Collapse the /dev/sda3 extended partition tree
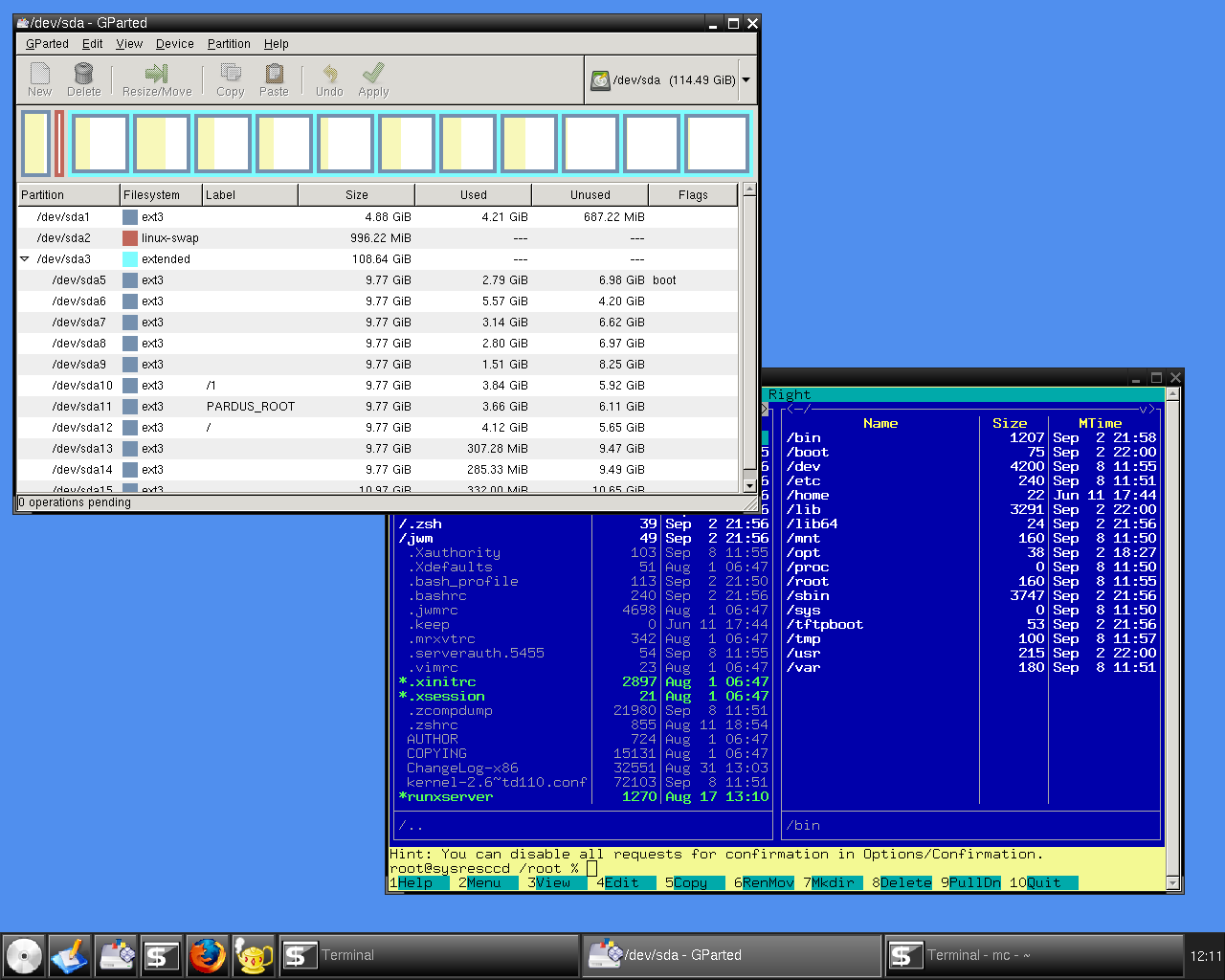 point(25,259)
